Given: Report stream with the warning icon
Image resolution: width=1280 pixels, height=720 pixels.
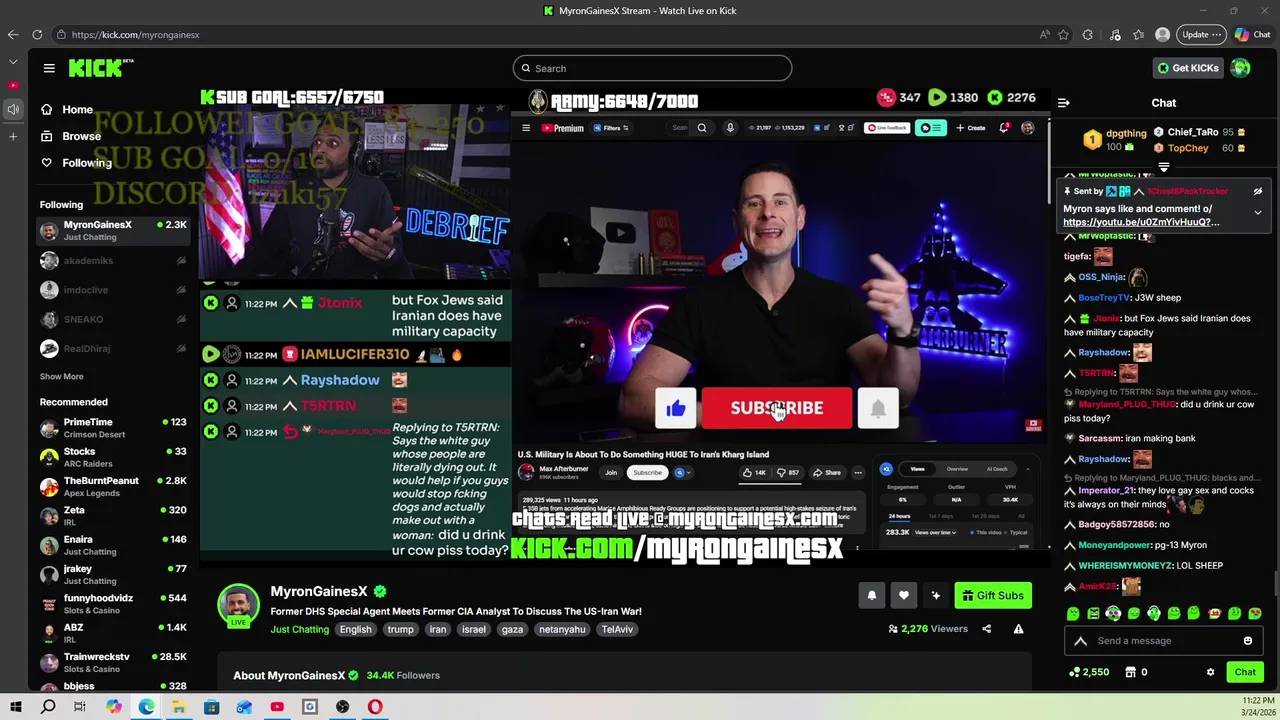Looking at the screenshot, I should [1018, 629].
